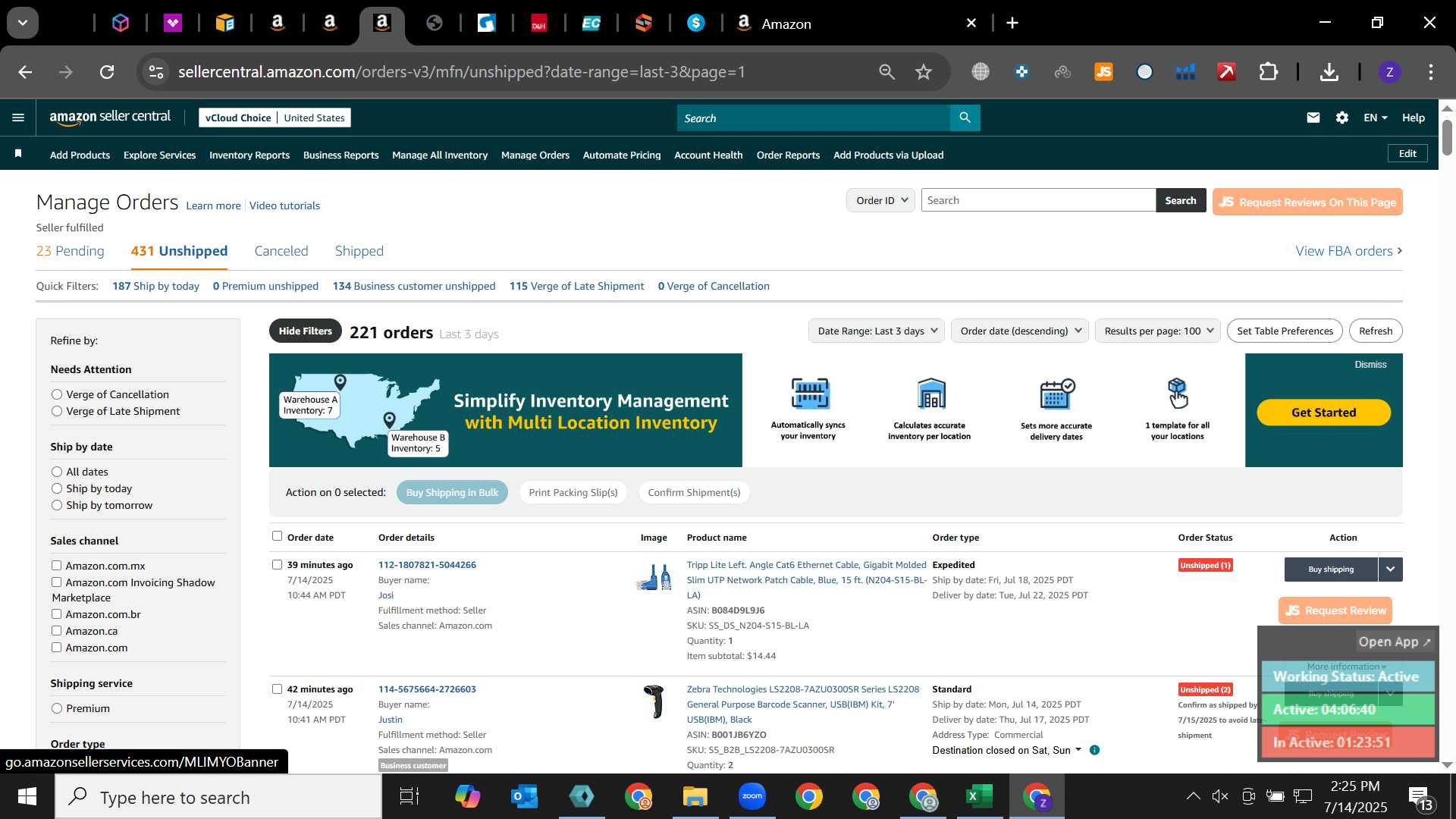Switch to the 23 Pending tab

(70, 251)
